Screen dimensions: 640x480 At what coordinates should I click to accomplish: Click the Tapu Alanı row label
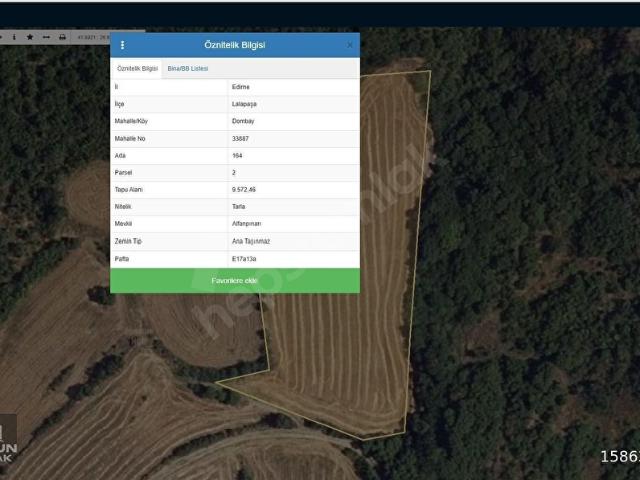point(128,190)
